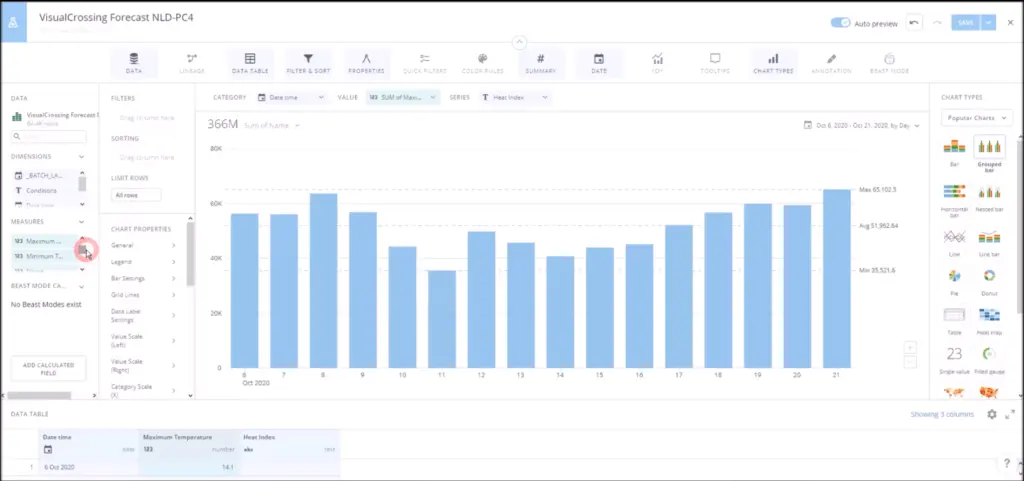1024x481 pixels.
Task: Open the Data Table toolbar panel
Action: [x=250, y=63]
